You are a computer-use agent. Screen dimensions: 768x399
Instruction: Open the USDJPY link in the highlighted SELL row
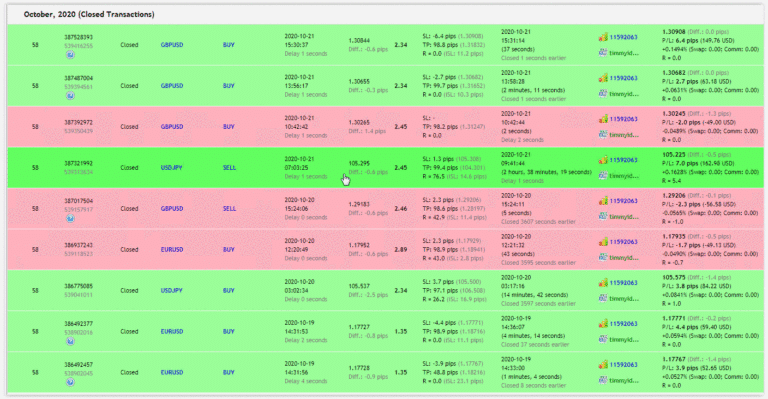[171, 167]
